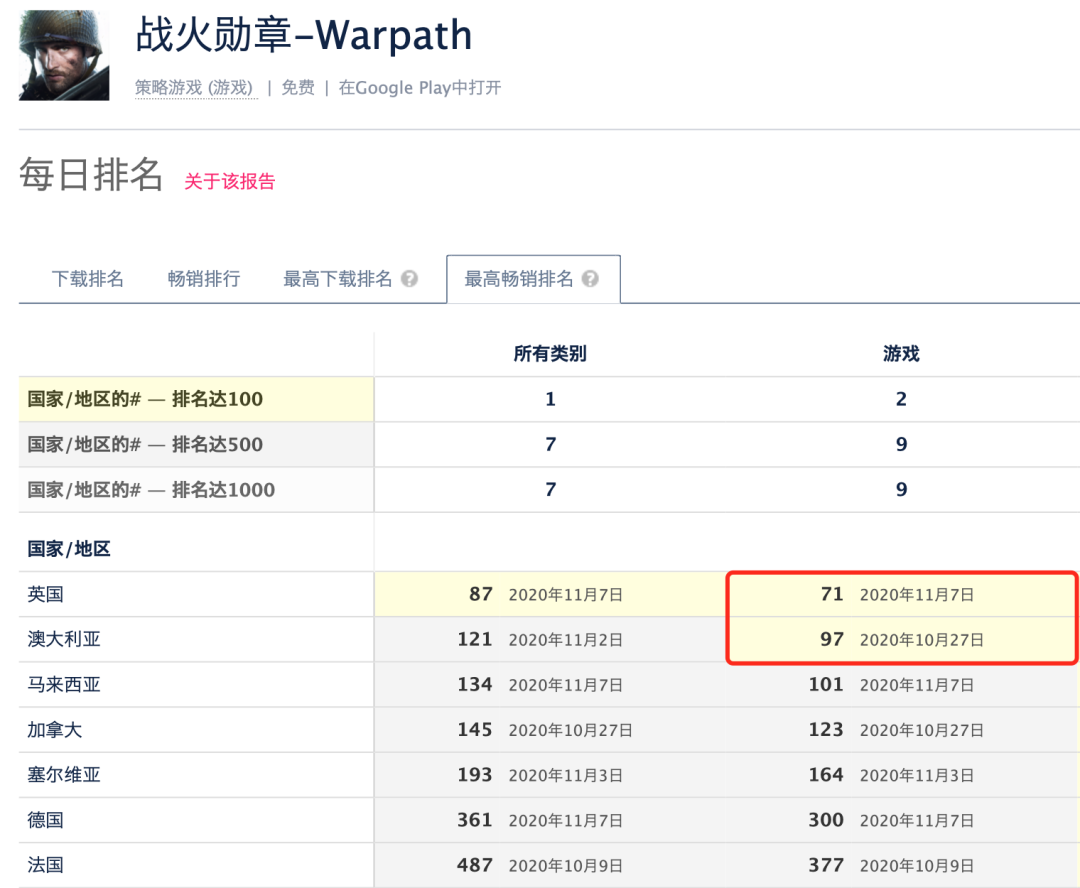The height and width of the screenshot is (888, 1080).
Task: Click value 2 in the 排名达100 row
Action: [x=901, y=399]
